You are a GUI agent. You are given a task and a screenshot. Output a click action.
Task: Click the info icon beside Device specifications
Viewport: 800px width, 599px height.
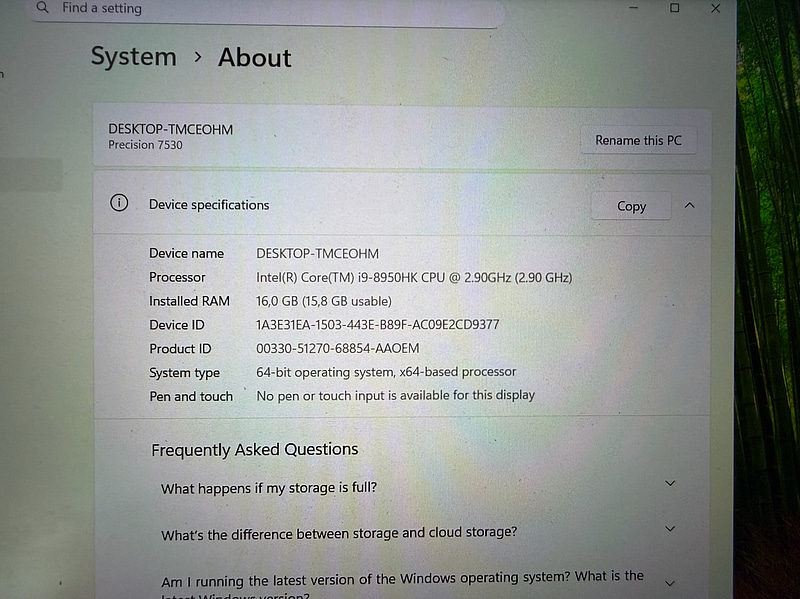pyautogui.click(x=119, y=204)
